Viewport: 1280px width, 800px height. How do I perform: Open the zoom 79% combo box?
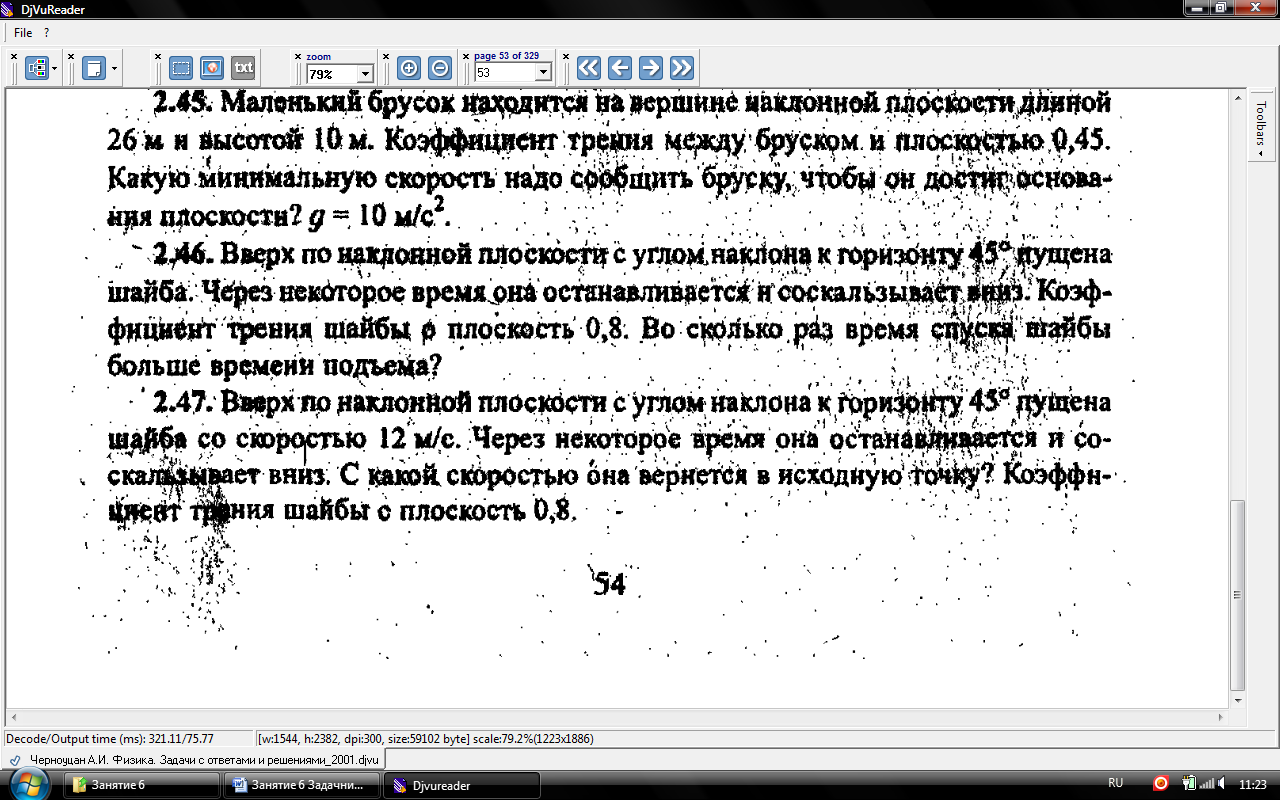point(339,73)
